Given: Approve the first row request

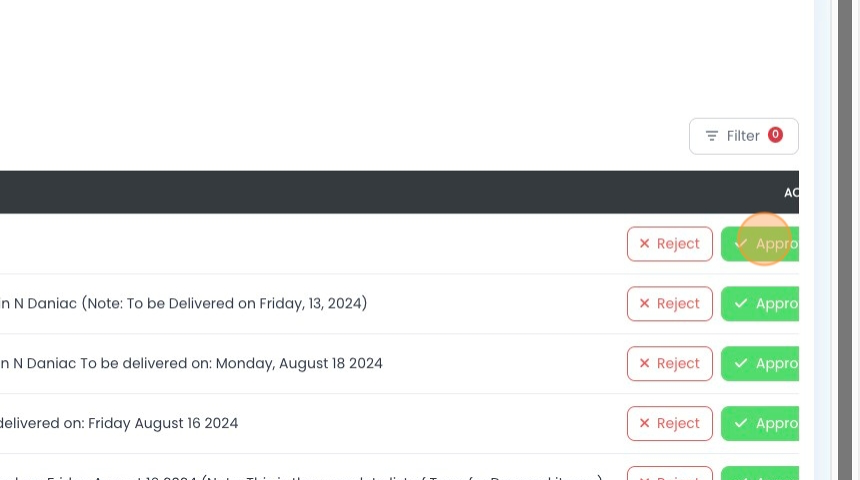Looking at the screenshot, I should [760, 244].
